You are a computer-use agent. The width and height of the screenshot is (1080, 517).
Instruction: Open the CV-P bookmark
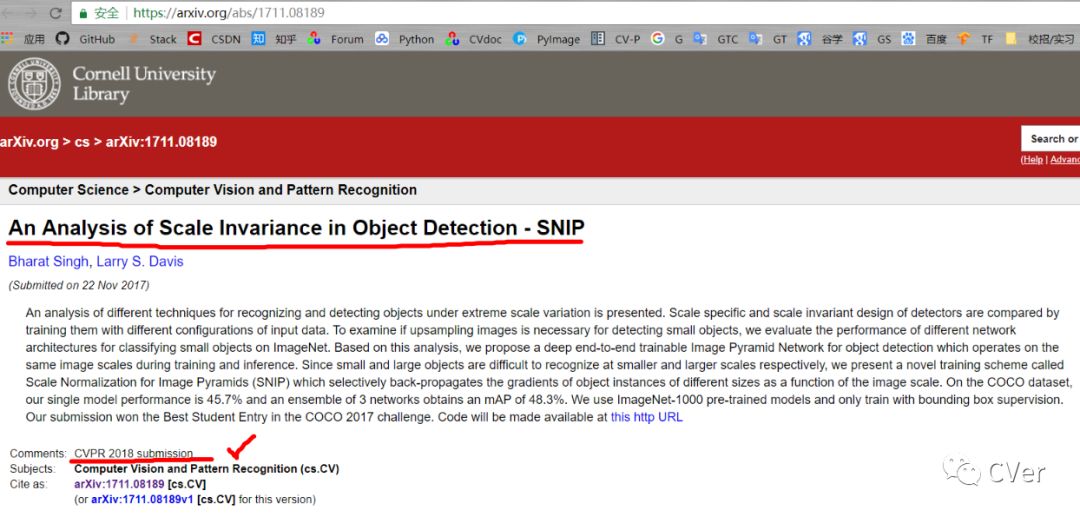pos(616,39)
